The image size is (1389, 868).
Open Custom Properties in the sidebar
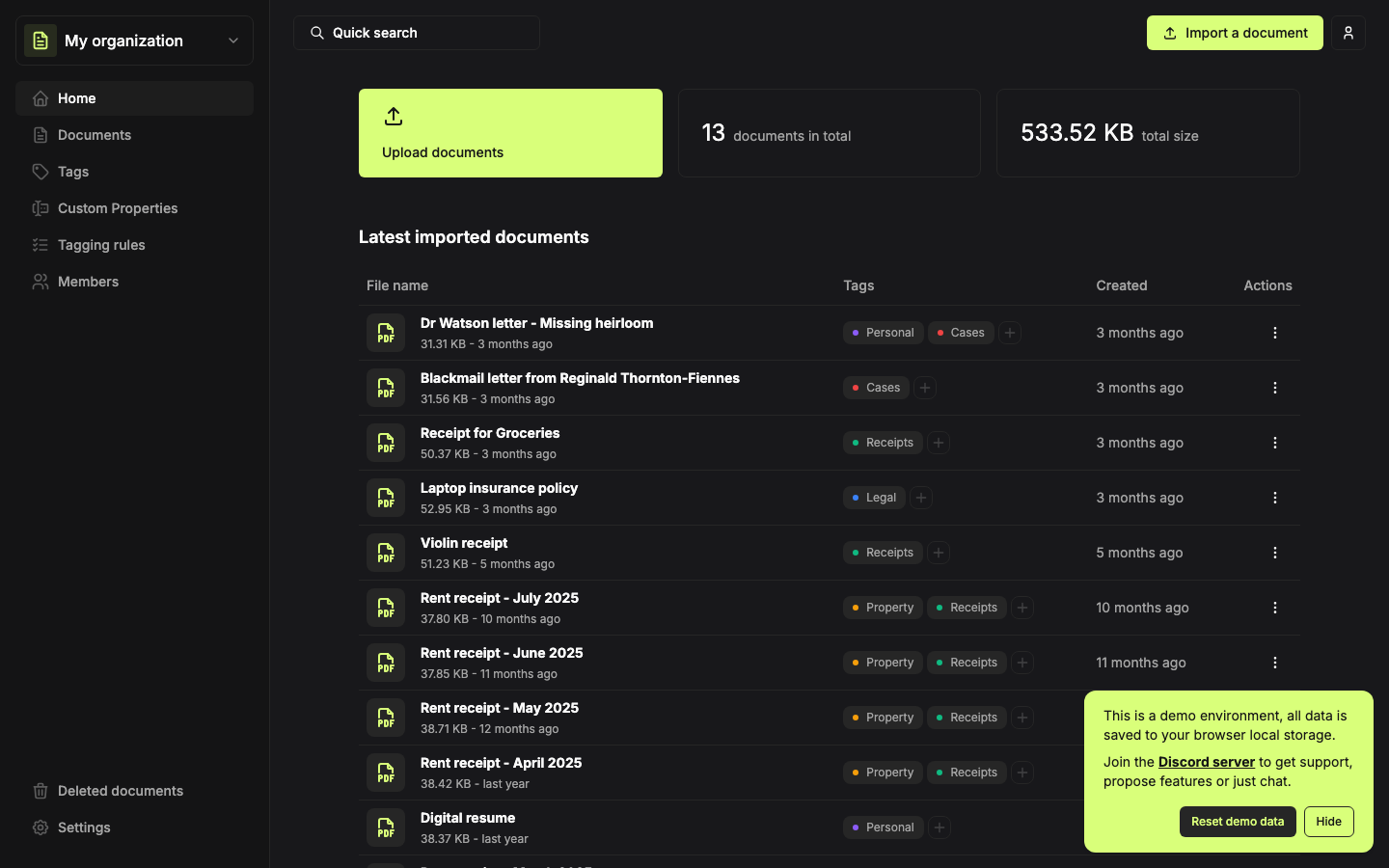118,208
